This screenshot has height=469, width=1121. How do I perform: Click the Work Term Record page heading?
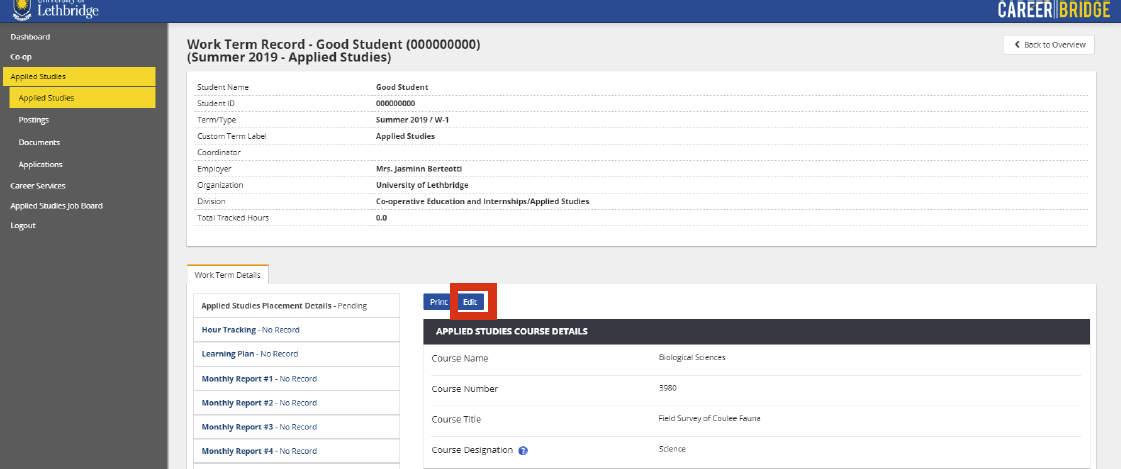[333, 51]
